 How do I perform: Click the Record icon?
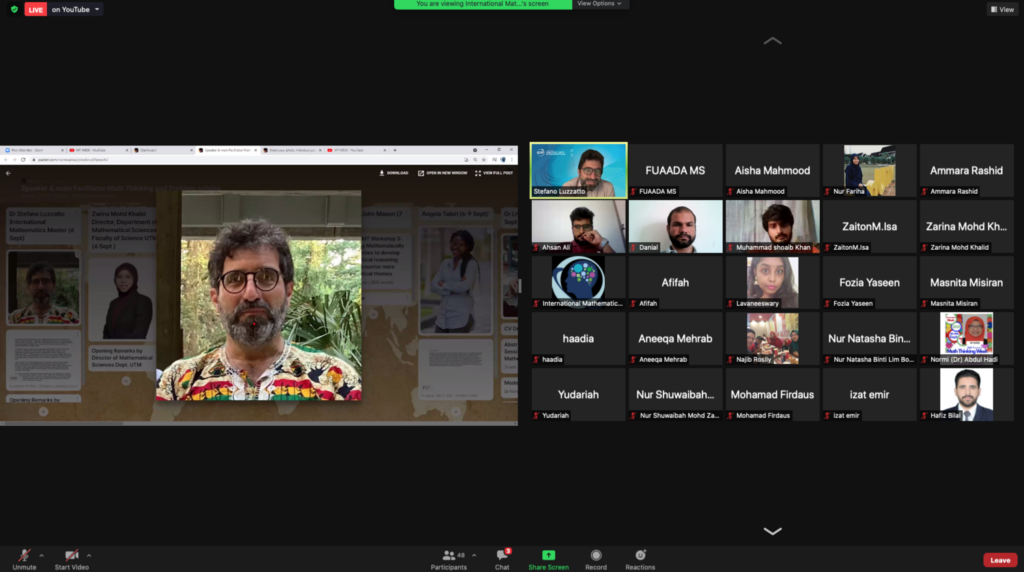[596, 555]
